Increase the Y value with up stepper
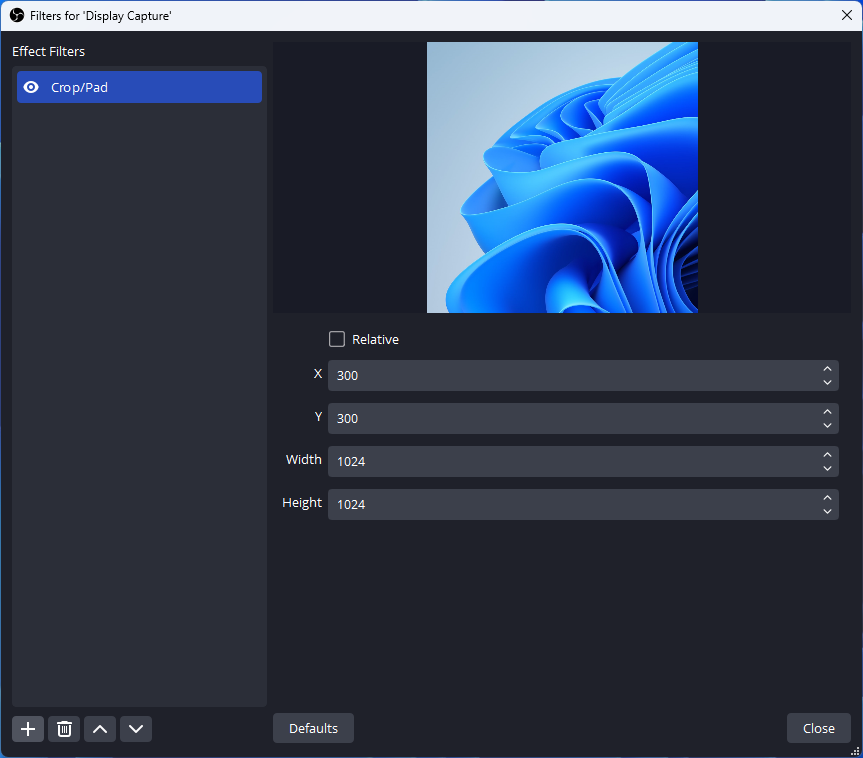 (x=827, y=412)
